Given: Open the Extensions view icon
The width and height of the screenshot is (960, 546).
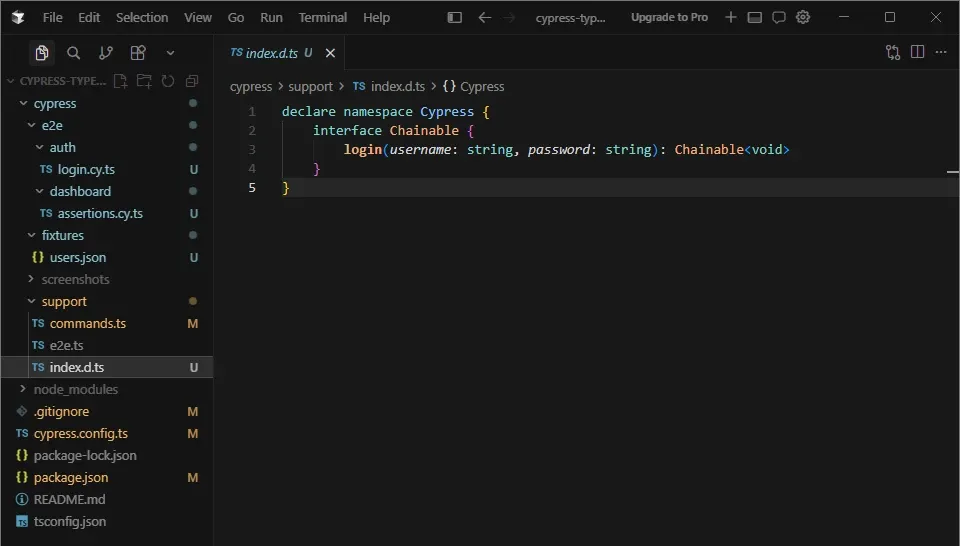Looking at the screenshot, I should (x=138, y=53).
